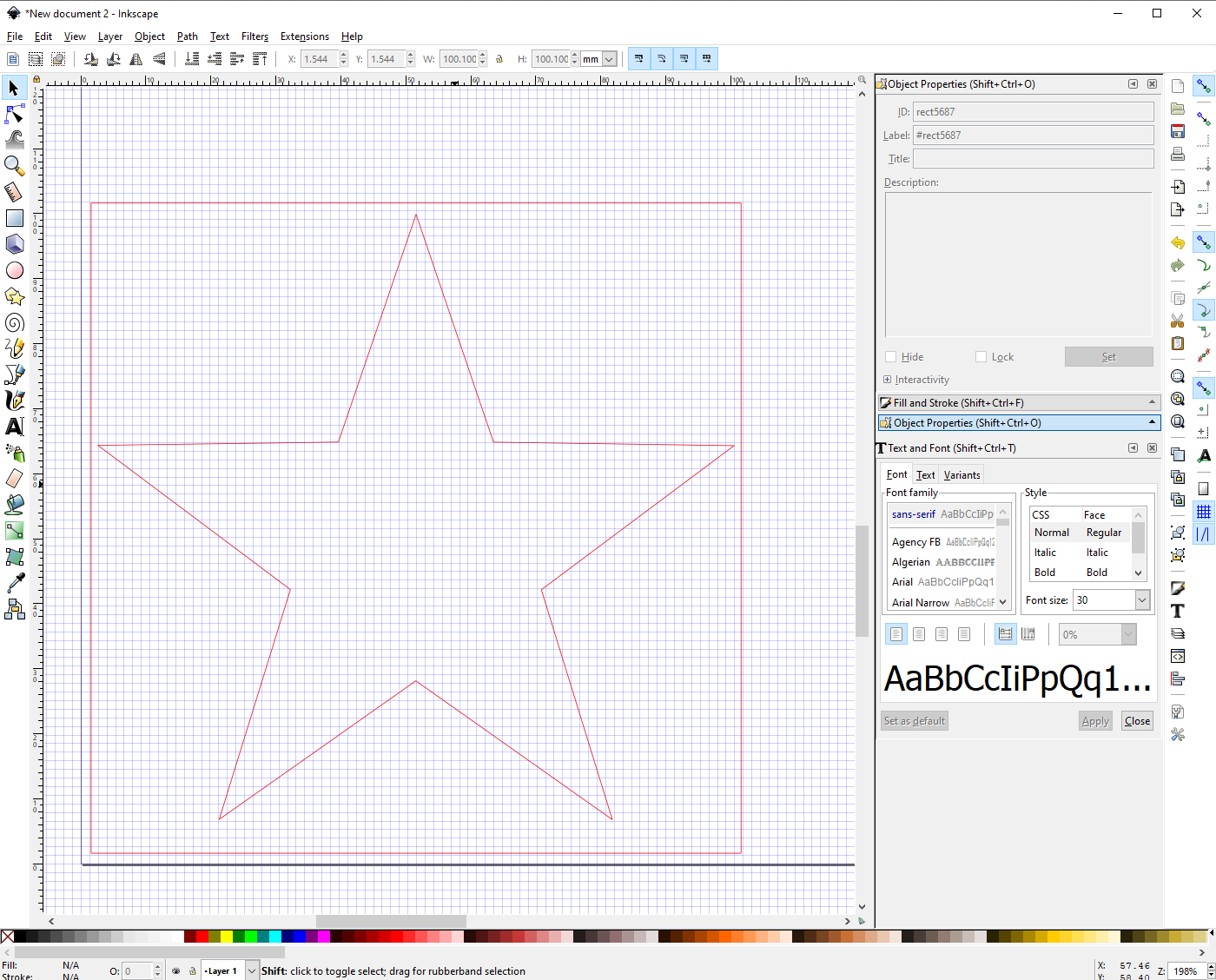Select the Text tool in the toolbox
Viewport: 1216px width, 980px height.
click(x=14, y=427)
